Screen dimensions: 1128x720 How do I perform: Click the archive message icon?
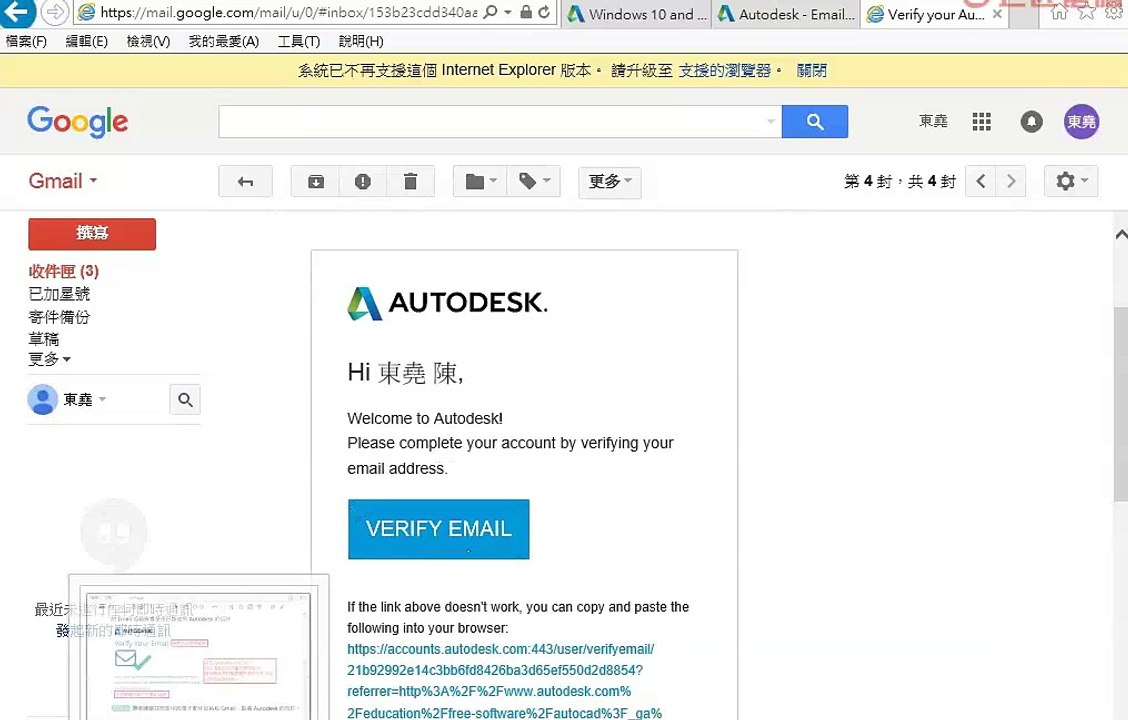coord(316,181)
